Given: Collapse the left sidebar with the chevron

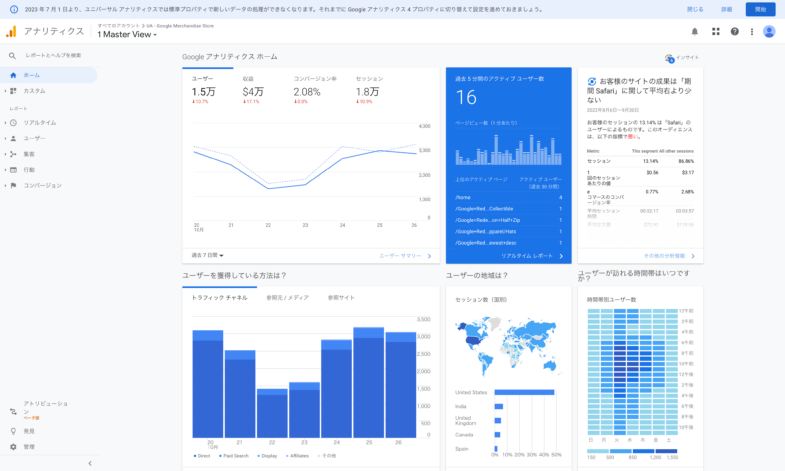Looking at the screenshot, I should pos(90,463).
